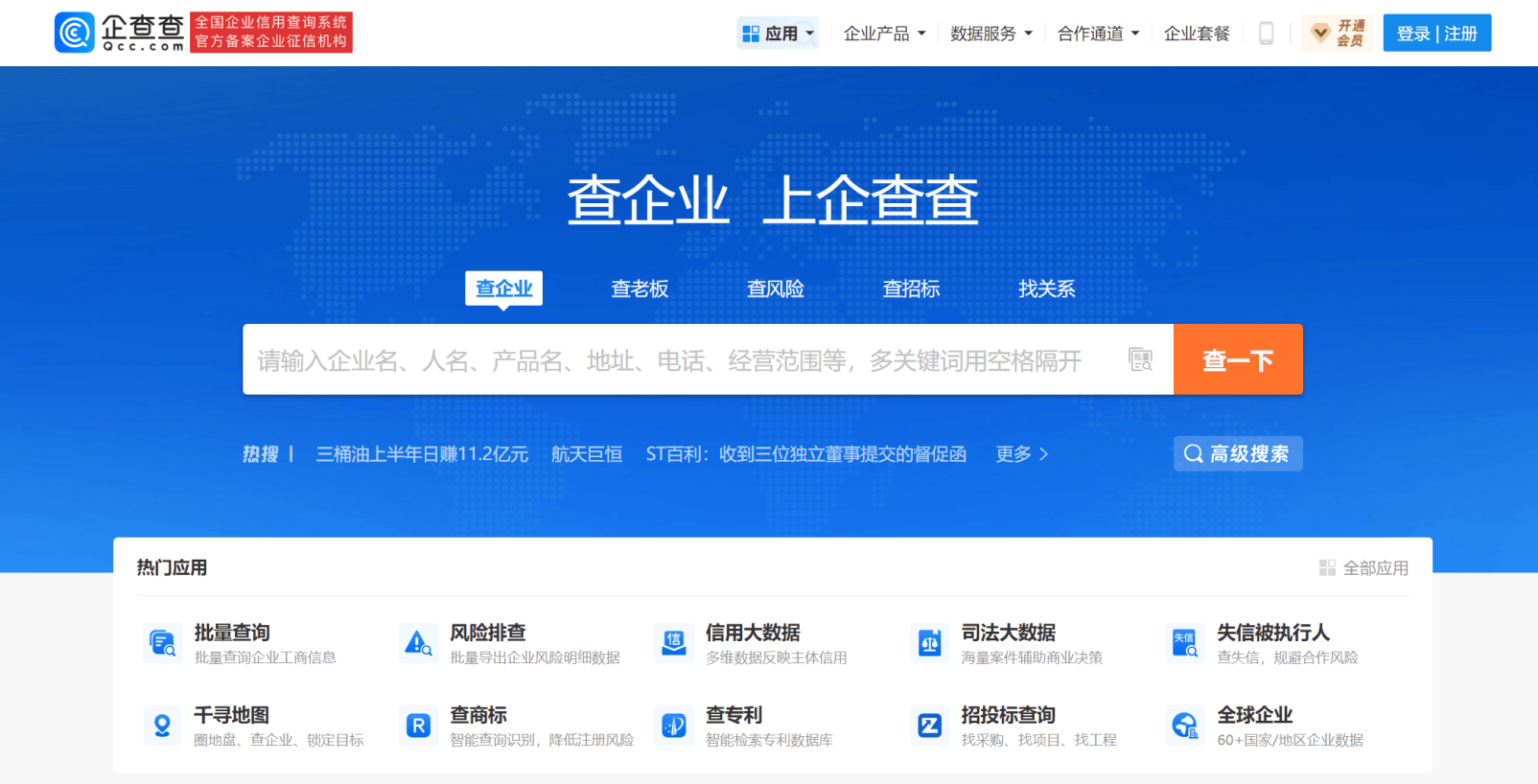Click the 司法大数据 scales icon

point(929,643)
